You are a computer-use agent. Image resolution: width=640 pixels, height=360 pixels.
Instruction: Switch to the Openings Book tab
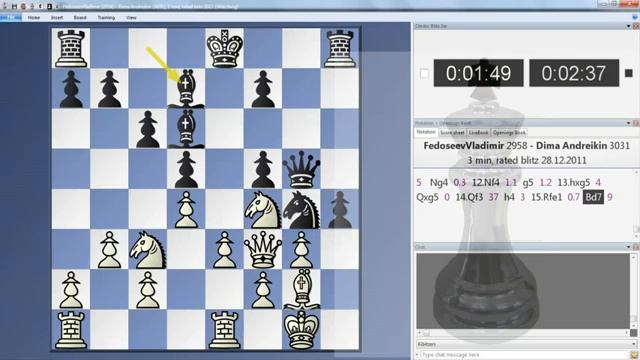tap(509, 133)
